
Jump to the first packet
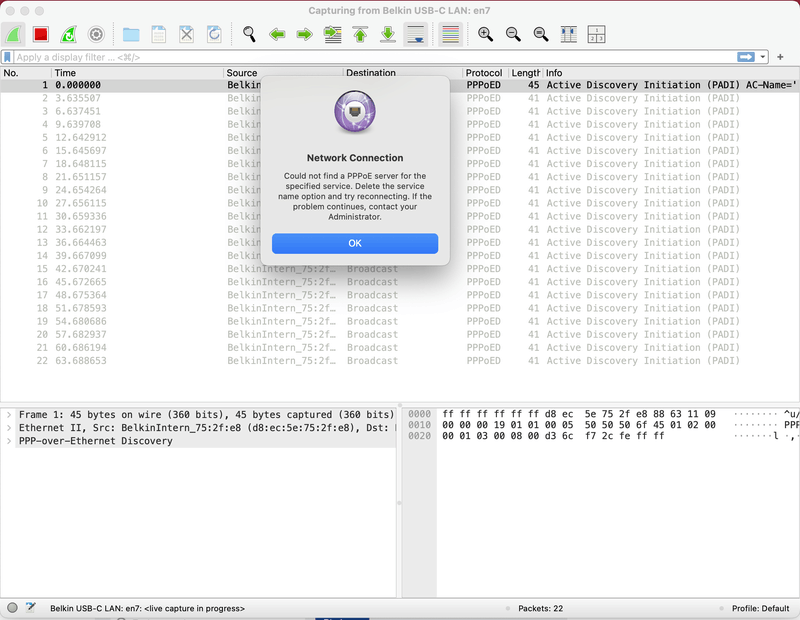pyautogui.click(x=360, y=35)
